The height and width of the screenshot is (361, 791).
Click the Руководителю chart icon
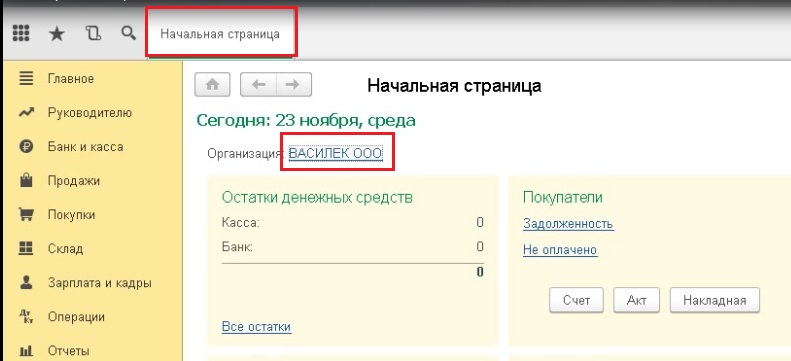point(26,113)
